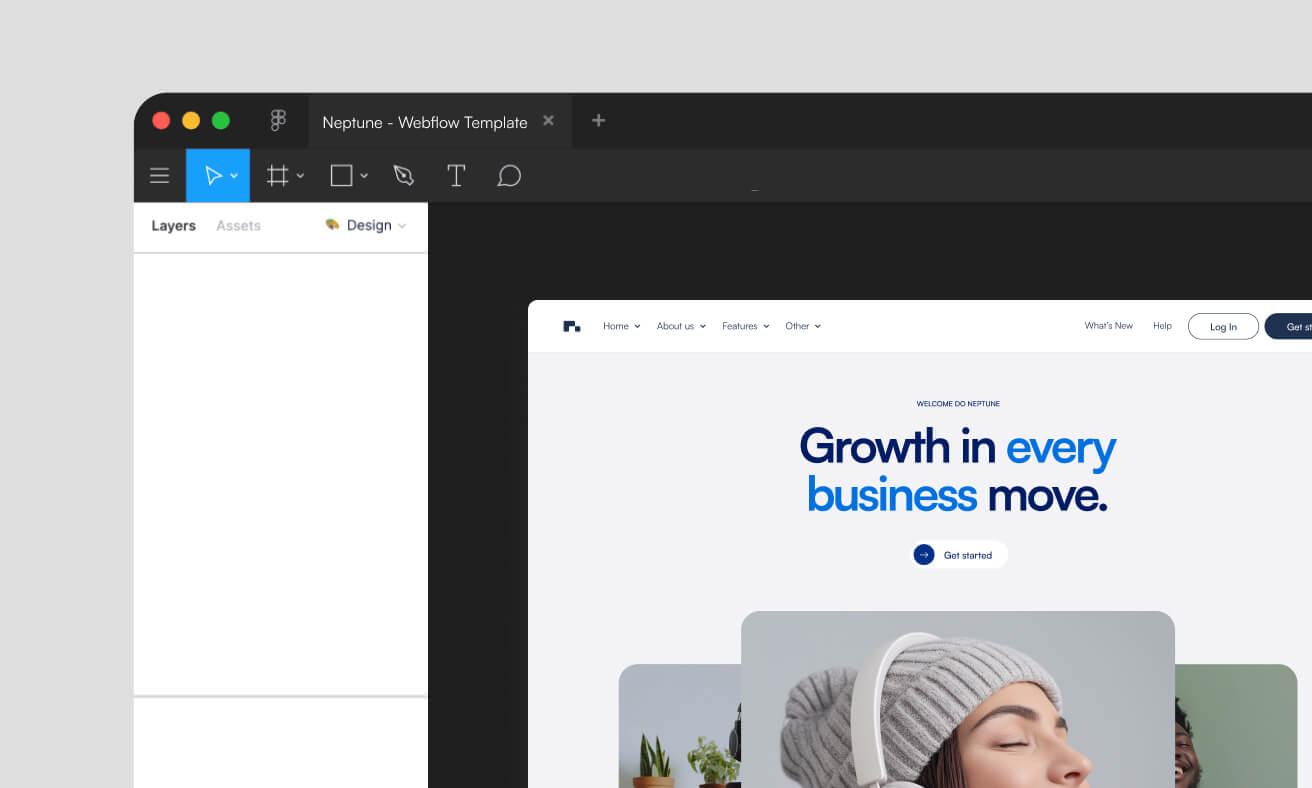The width and height of the screenshot is (1312, 788).
Task: Switch to the Layers tab
Action: coord(173,226)
